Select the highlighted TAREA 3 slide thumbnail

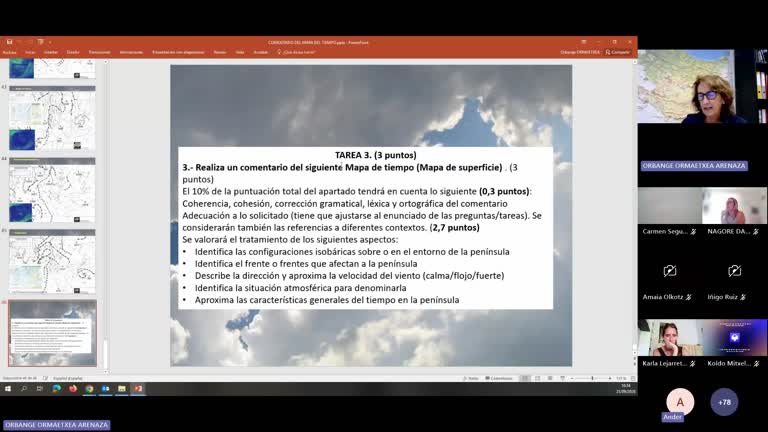tap(52, 334)
